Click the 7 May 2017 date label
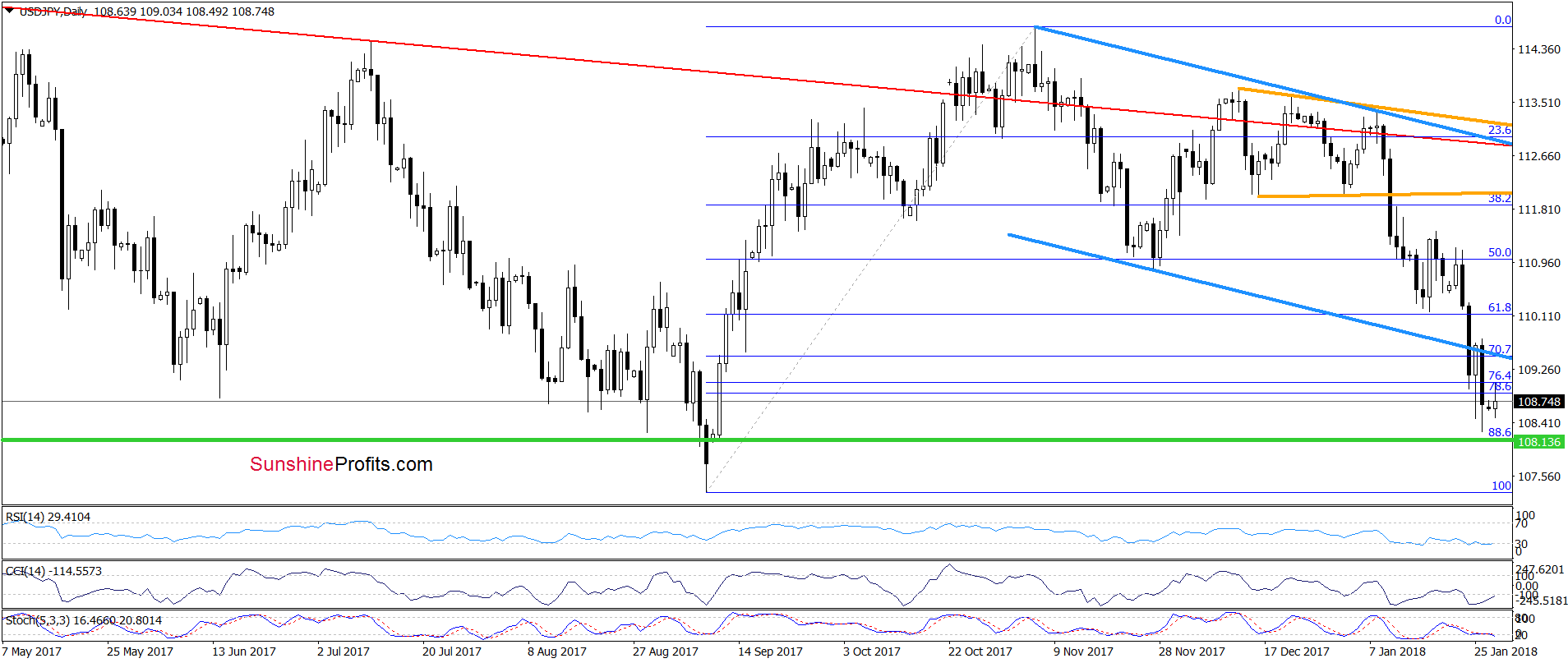 (x=31, y=651)
